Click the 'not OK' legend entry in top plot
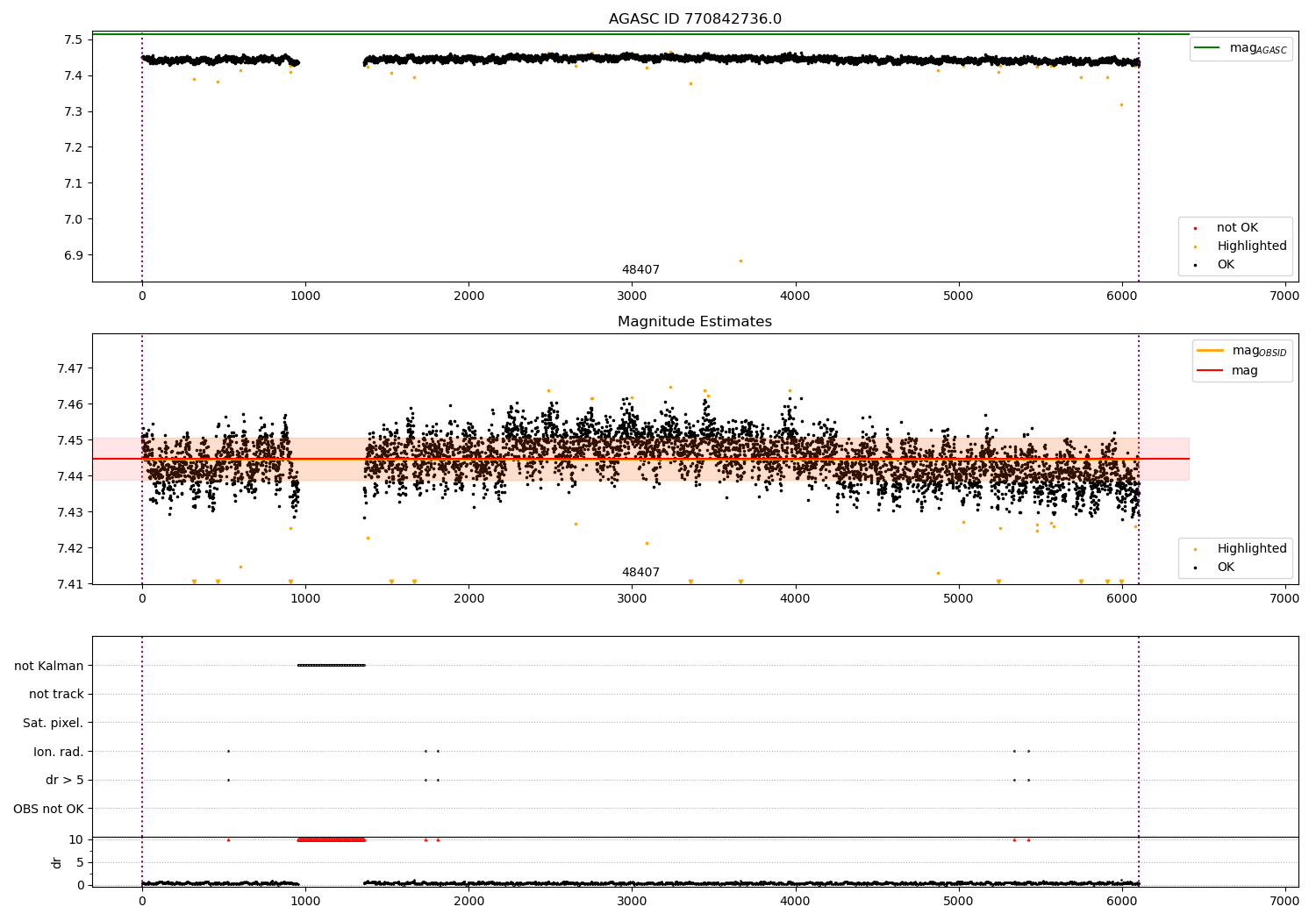Viewport: 1316px width, 921px height. coord(1227,228)
